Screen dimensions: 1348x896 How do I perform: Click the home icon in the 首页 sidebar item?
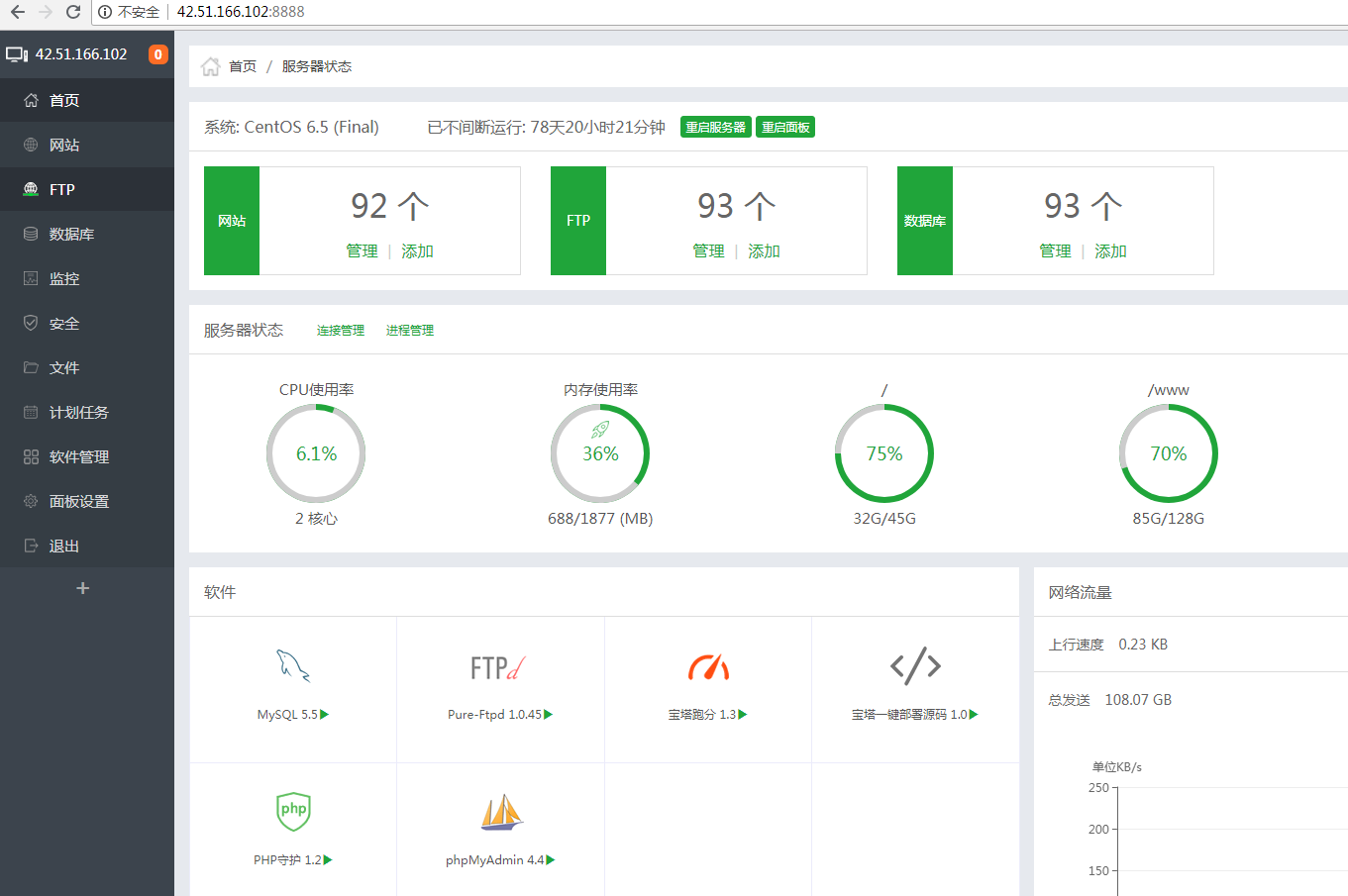pyautogui.click(x=31, y=100)
